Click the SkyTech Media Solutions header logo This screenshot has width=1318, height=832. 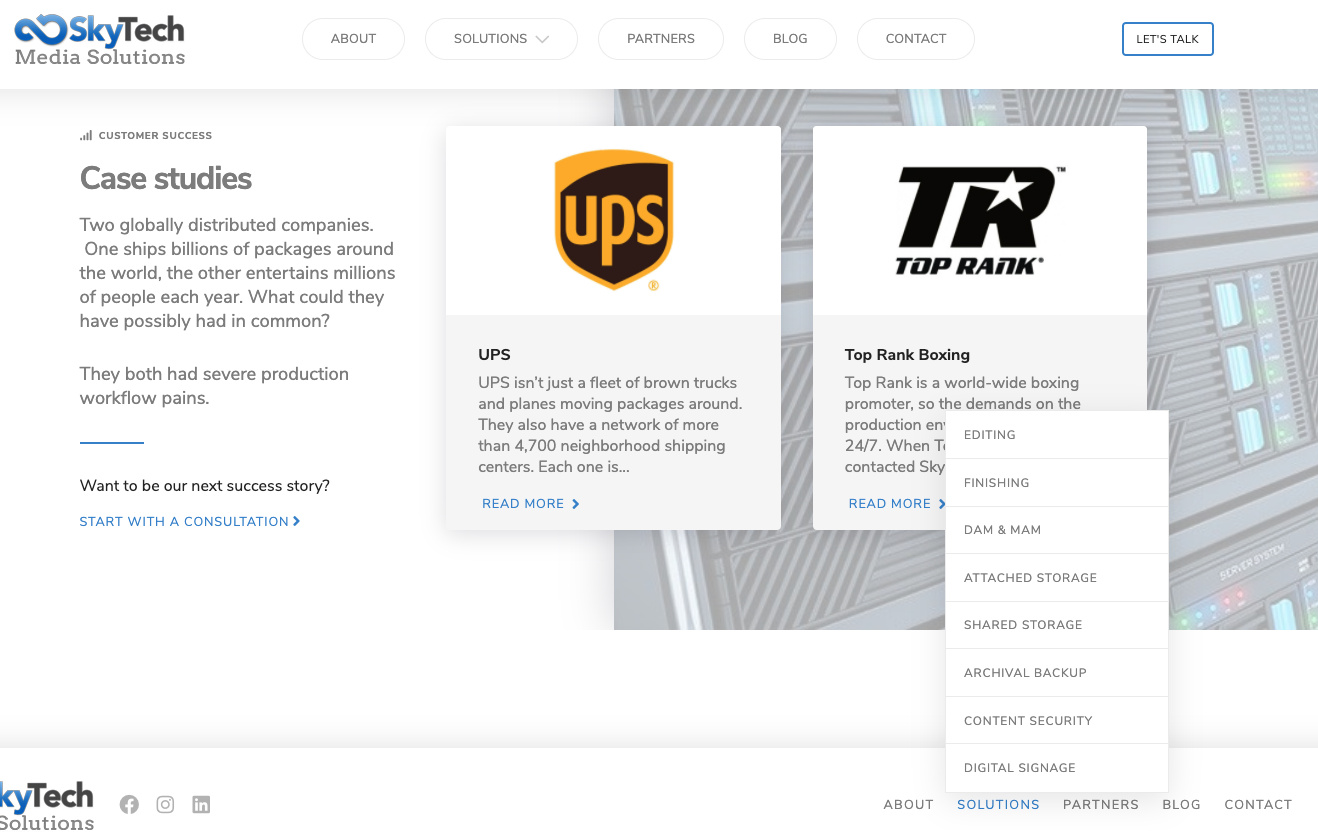pos(100,40)
